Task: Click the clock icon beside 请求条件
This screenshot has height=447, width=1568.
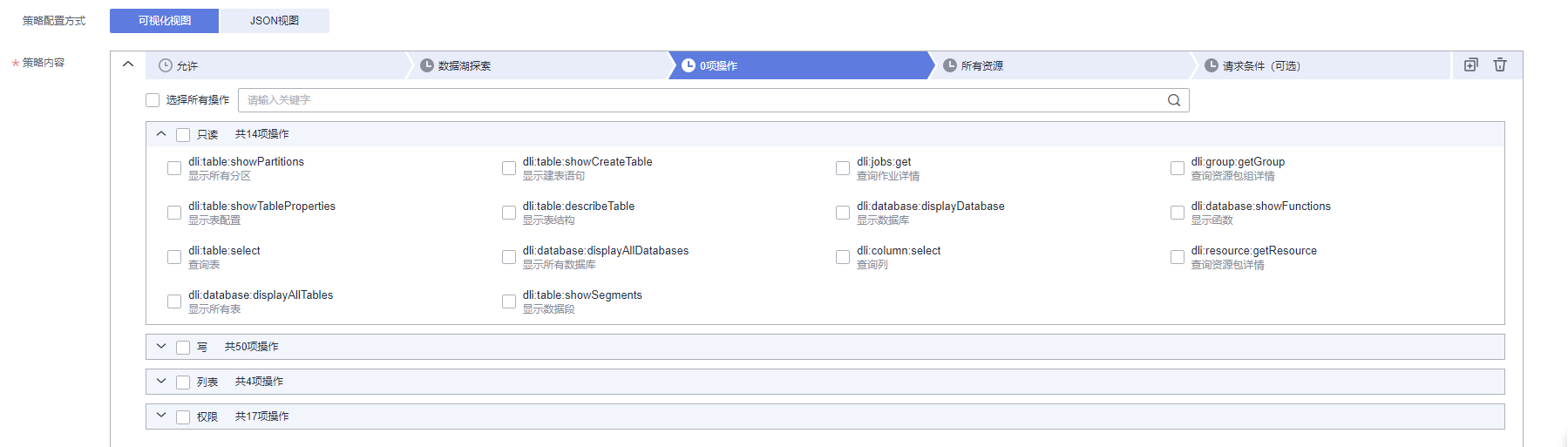Action: [1212, 65]
